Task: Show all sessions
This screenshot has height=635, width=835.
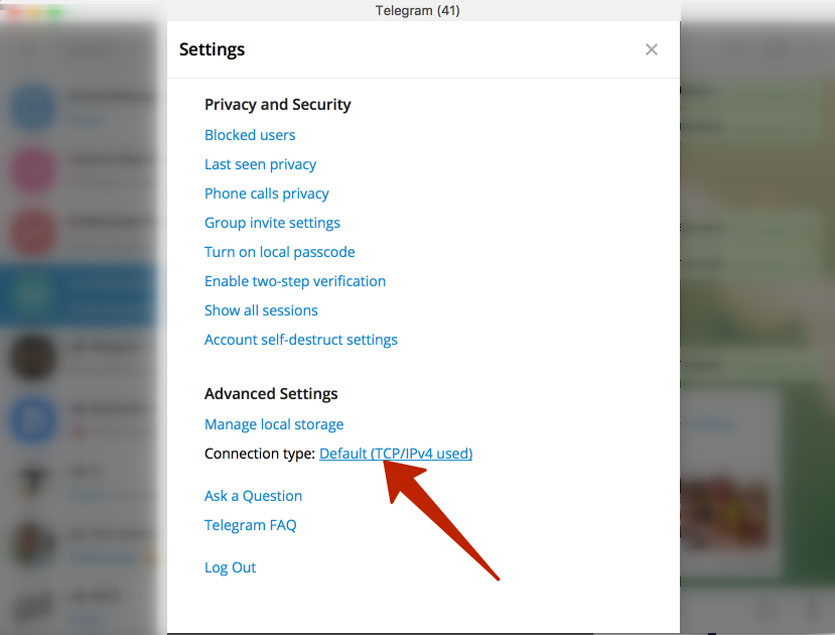Action: 261,311
